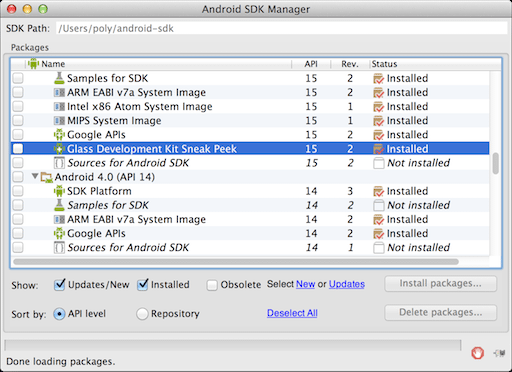Click the Rev. column header
Screen dimensions: 512x372
click(350, 64)
